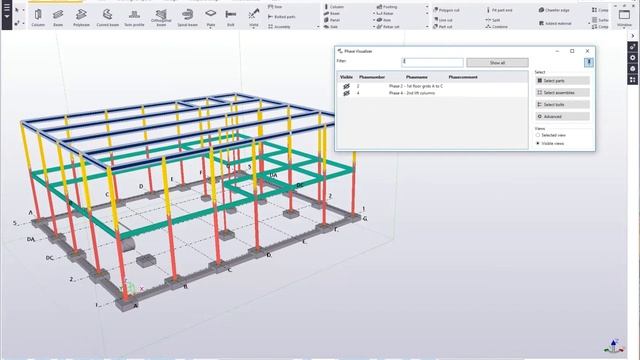Select the steel Beam tool
This screenshot has width=640, height=360.
(58, 17)
